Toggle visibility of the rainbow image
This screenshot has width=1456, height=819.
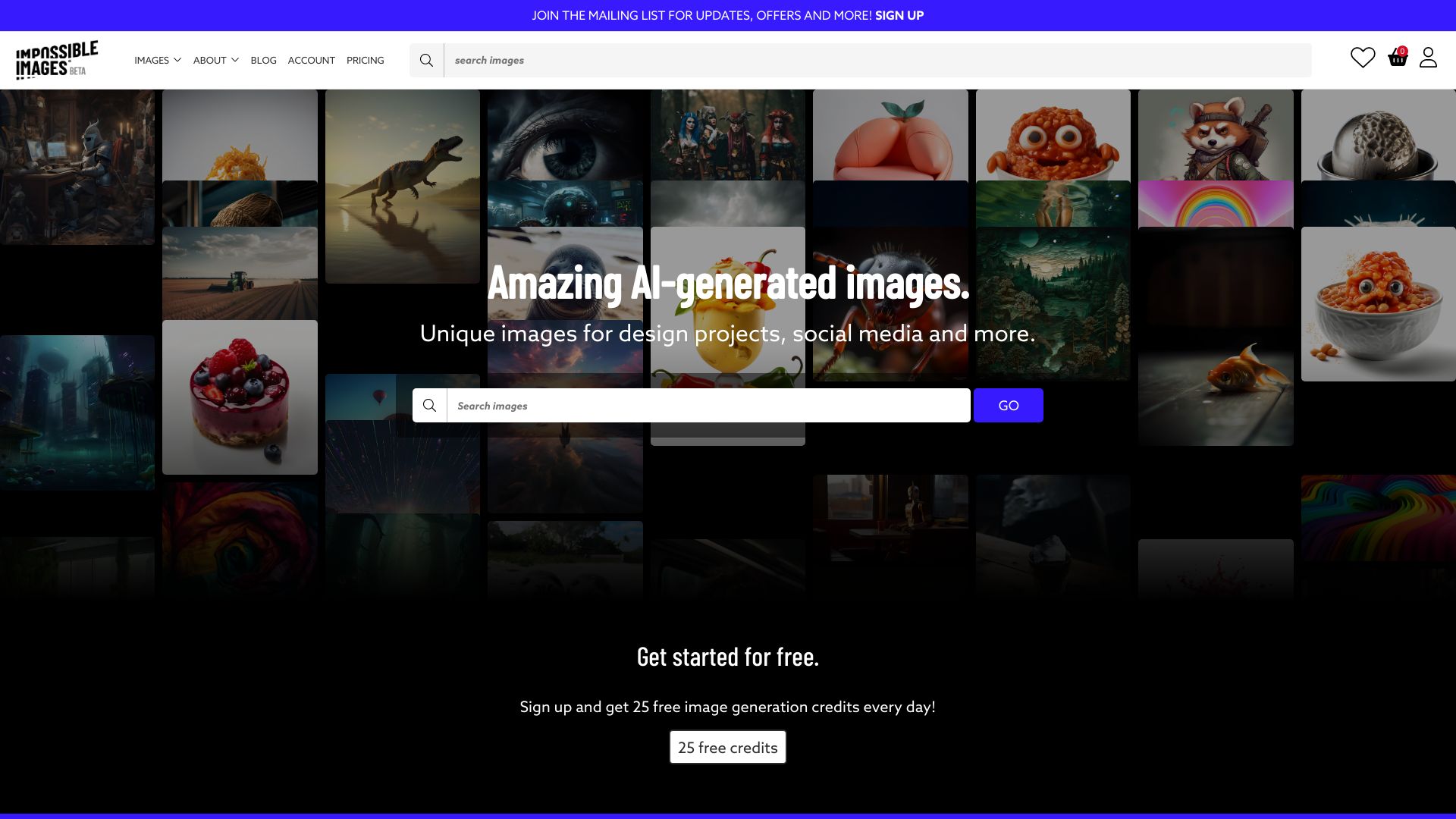(1215, 204)
